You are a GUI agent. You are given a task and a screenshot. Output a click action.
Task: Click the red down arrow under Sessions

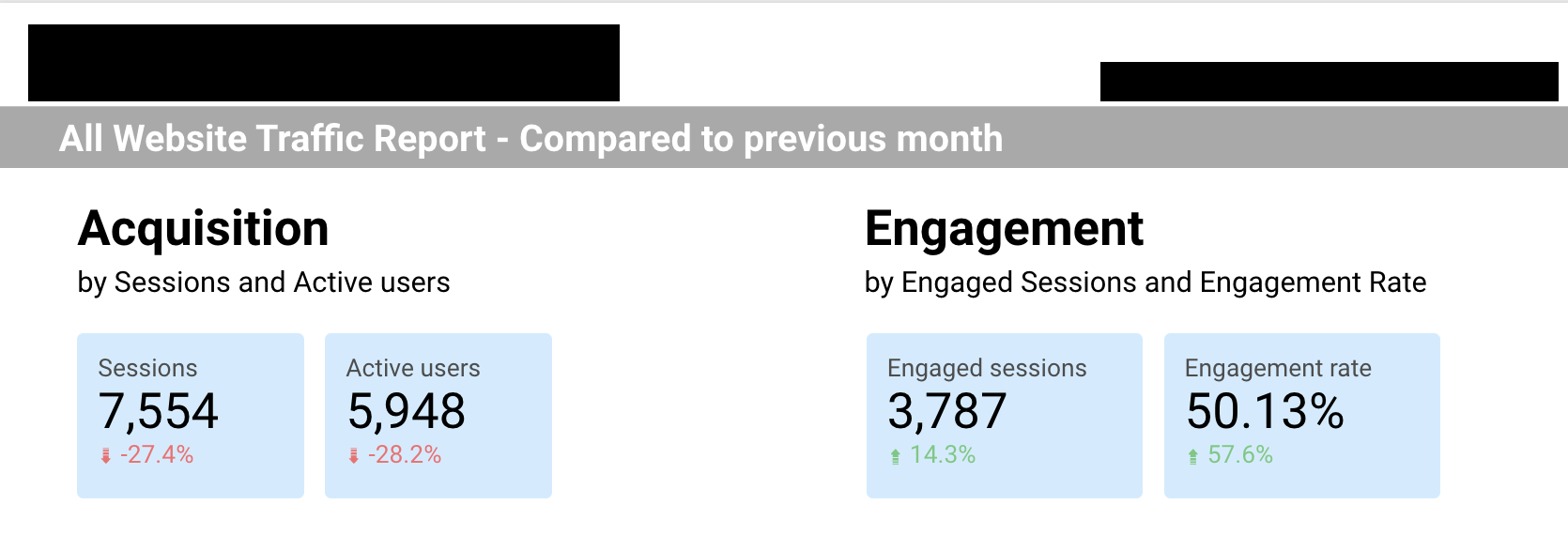(106, 456)
